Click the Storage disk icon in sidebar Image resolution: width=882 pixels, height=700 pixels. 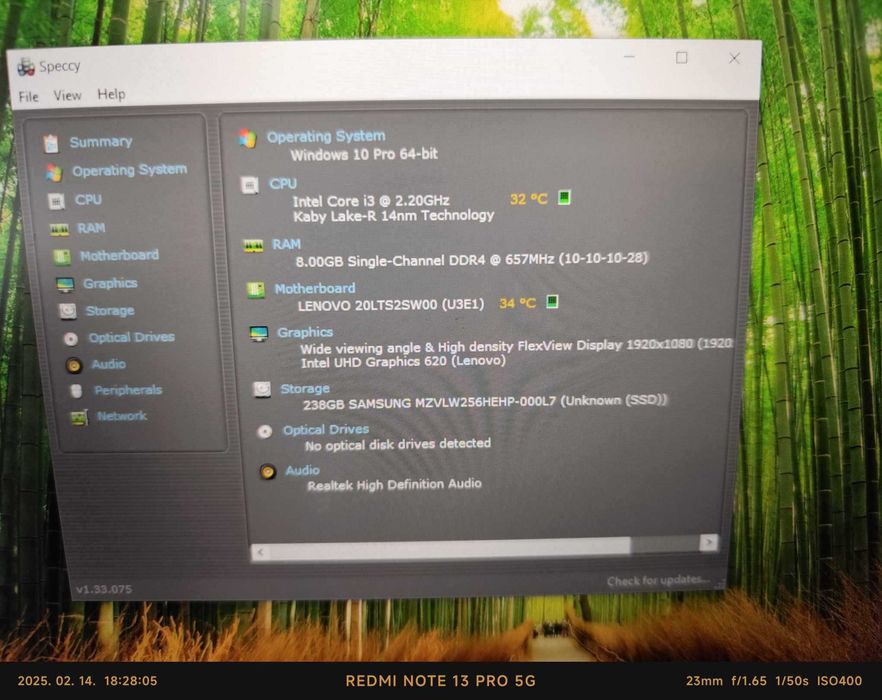[x=68, y=311]
